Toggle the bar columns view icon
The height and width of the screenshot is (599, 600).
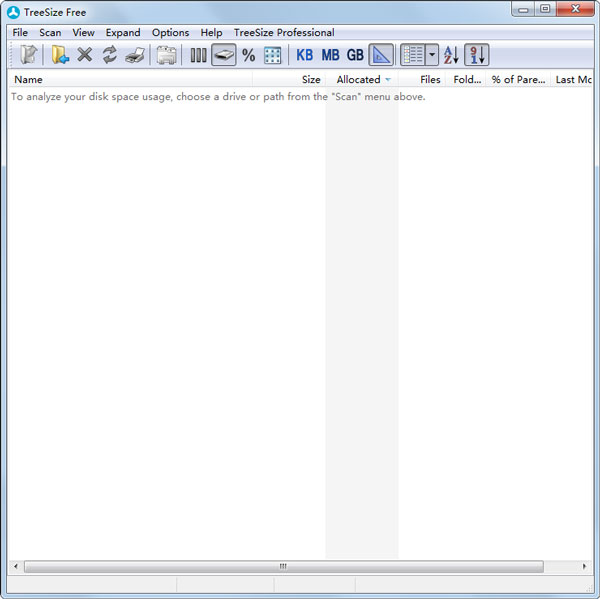[198, 55]
